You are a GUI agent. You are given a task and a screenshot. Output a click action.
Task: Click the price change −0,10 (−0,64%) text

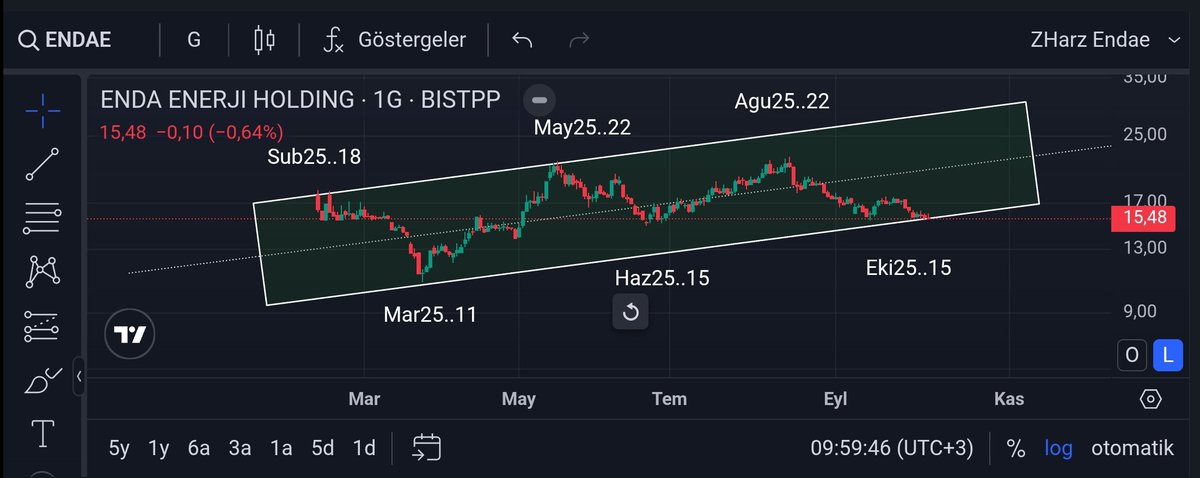click(220, 131)
